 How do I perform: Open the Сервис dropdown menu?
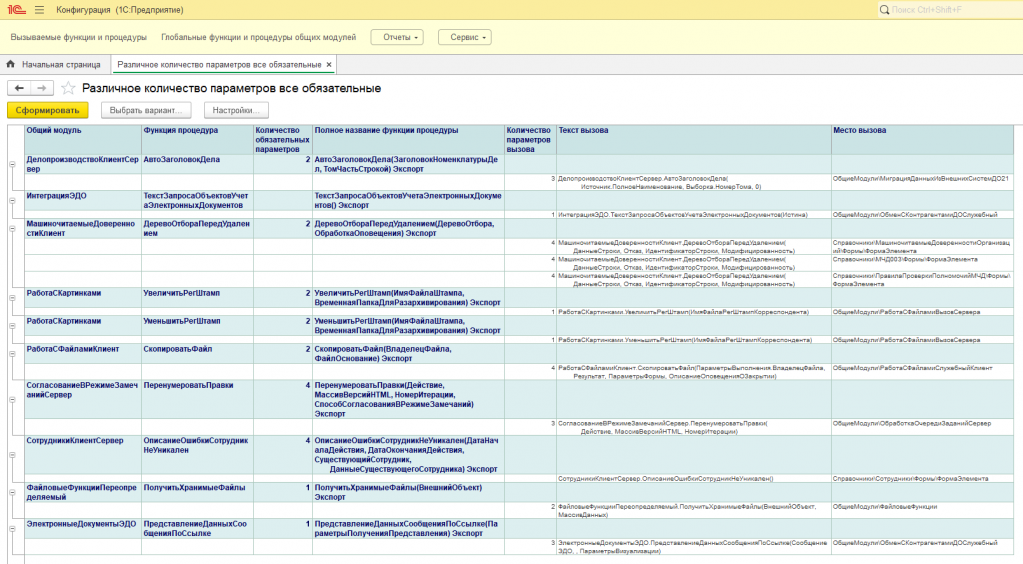click(x=464, y=37)
